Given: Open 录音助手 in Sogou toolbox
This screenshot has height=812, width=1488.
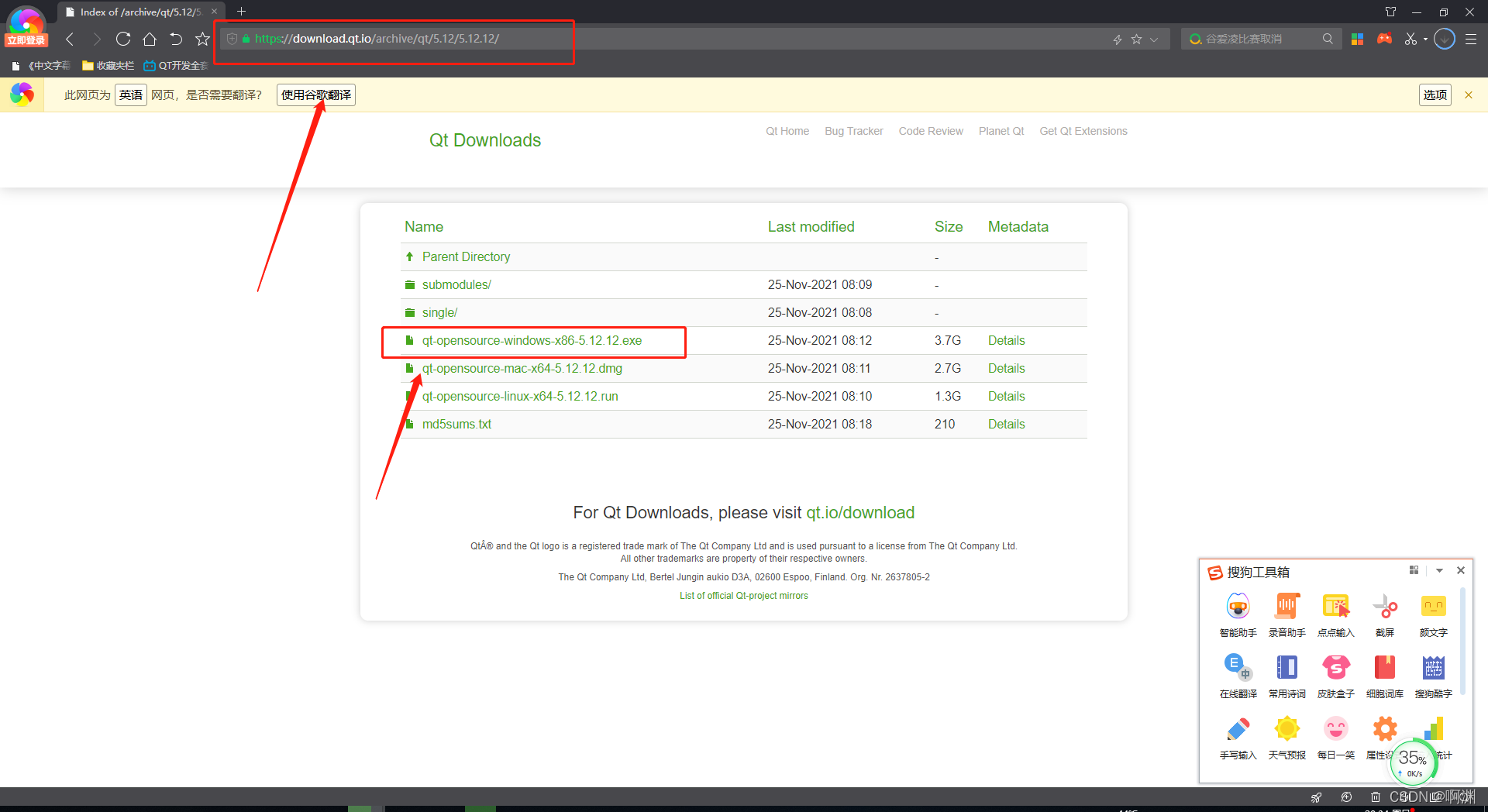Looking at the screenshot, I should pos(1286,615).
